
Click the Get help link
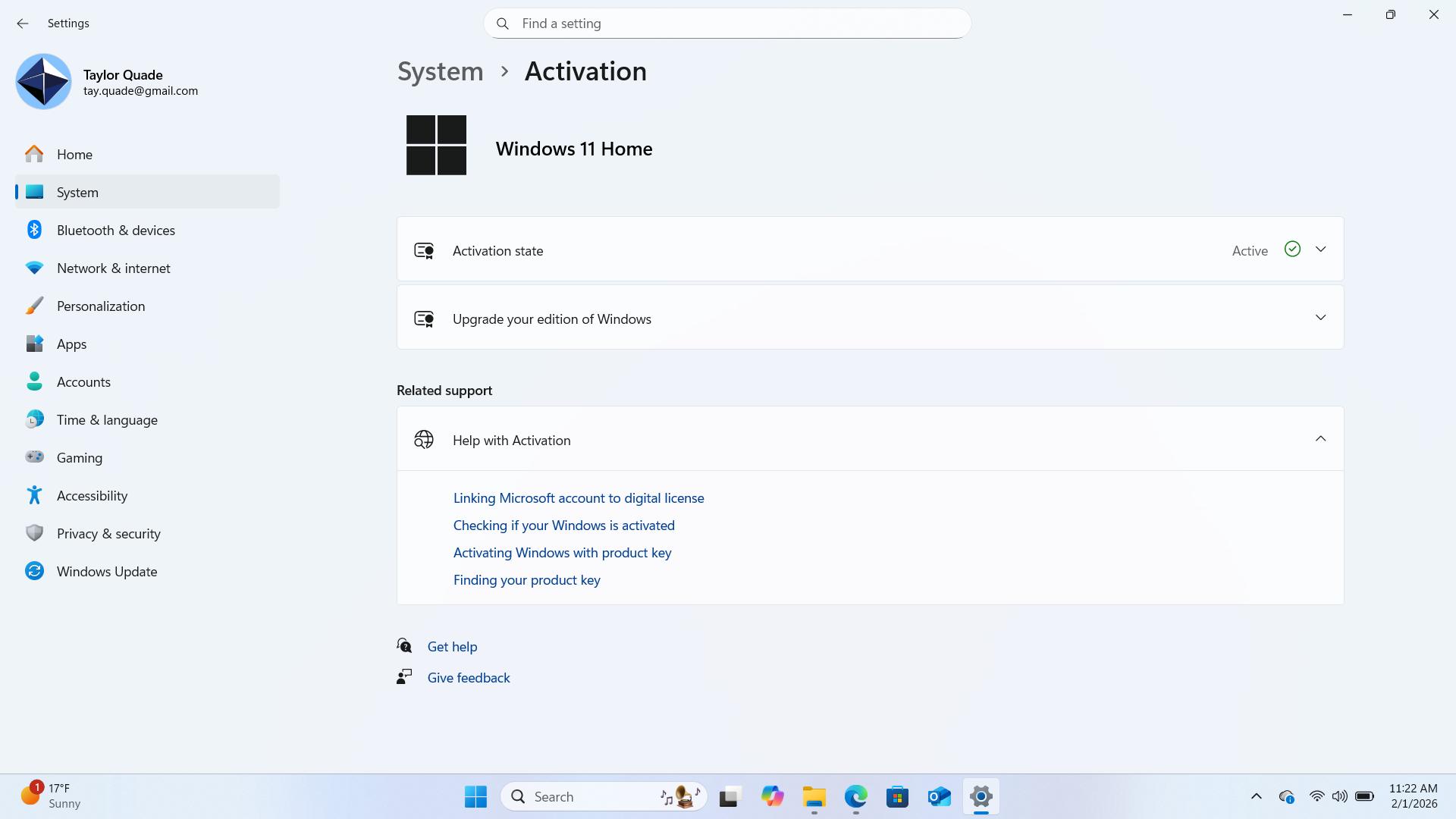[x=452, y=647]
